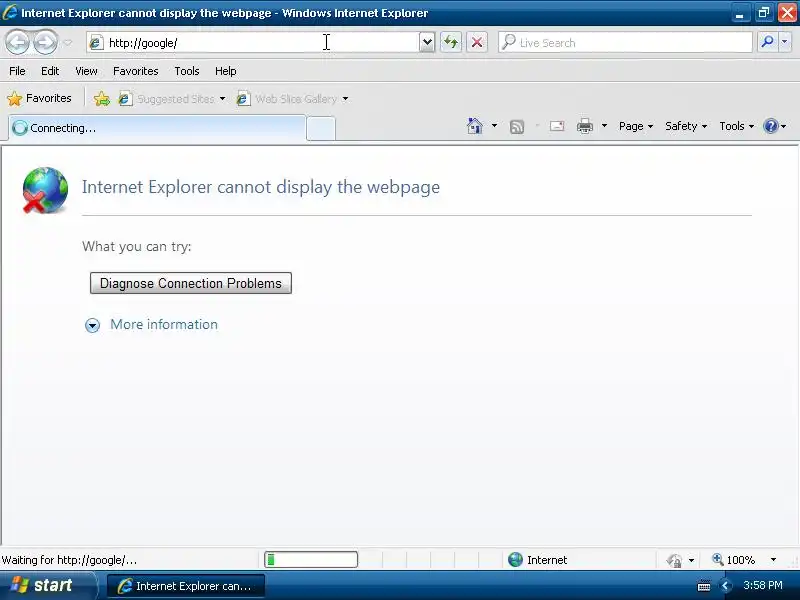Screen dimensions: 800x600
Task: Click Internet Explorer title bar icon
Action: tap(10, 12)
